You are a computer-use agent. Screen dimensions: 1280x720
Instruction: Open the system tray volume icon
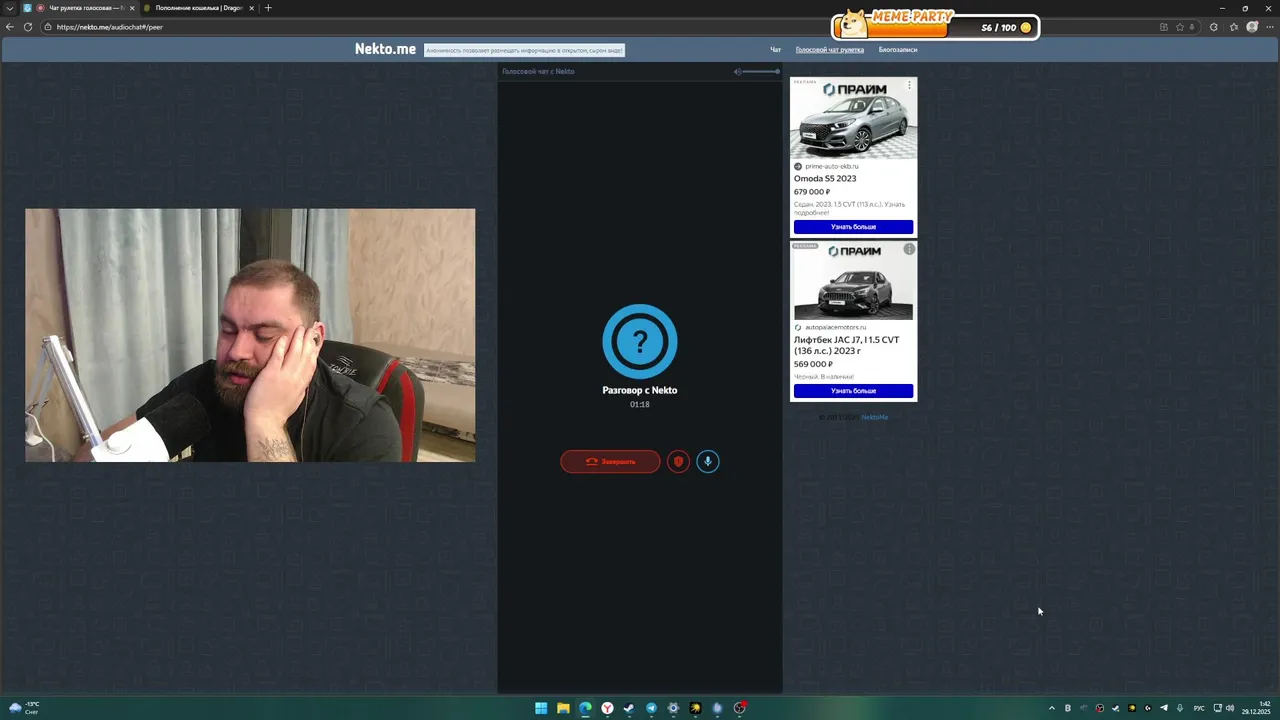(x=1230, y=708)
